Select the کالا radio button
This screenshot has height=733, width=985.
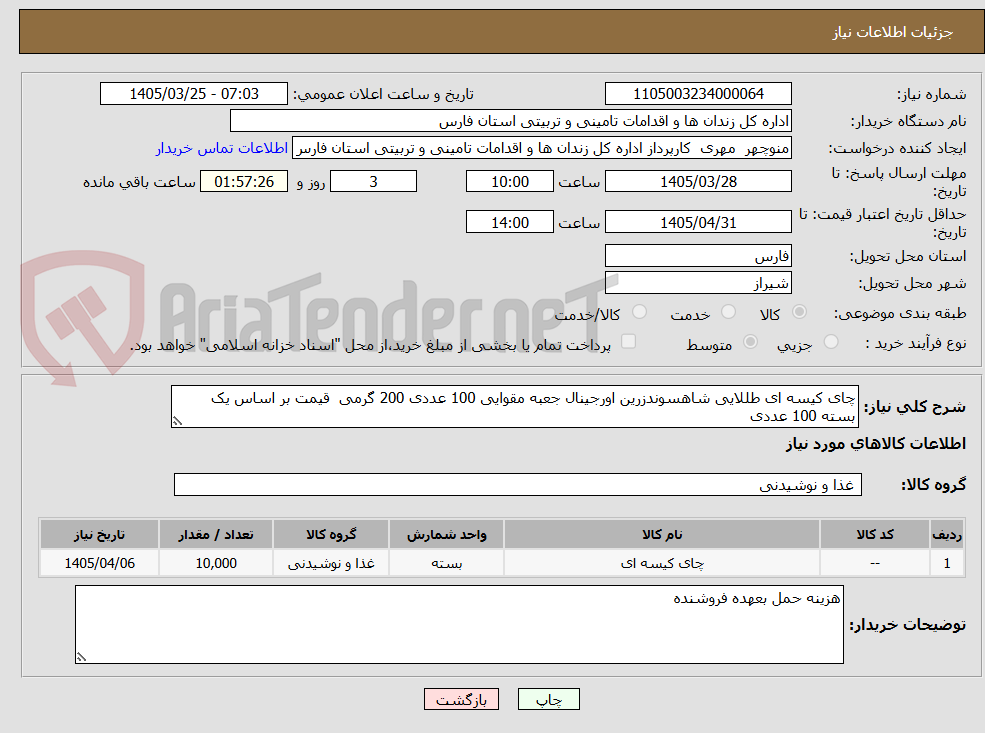[x=799, y=312]
